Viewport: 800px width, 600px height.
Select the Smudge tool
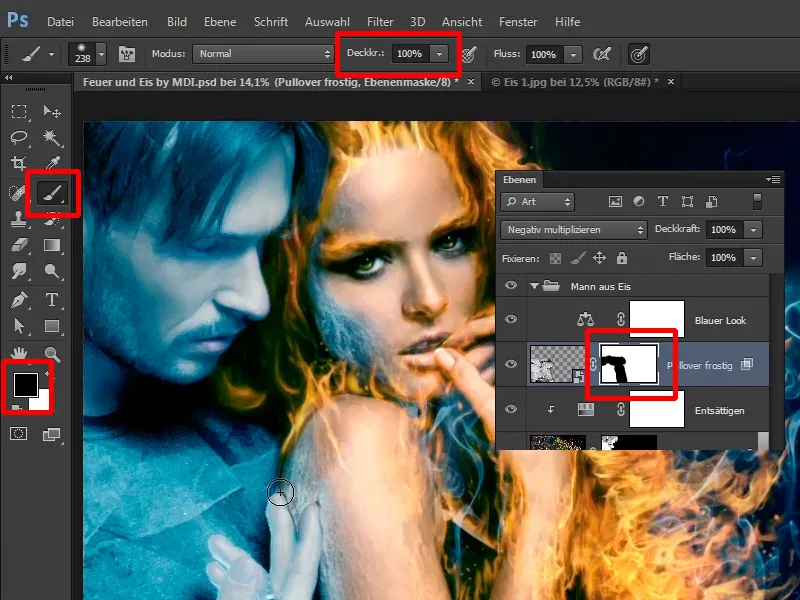(19, 271)
